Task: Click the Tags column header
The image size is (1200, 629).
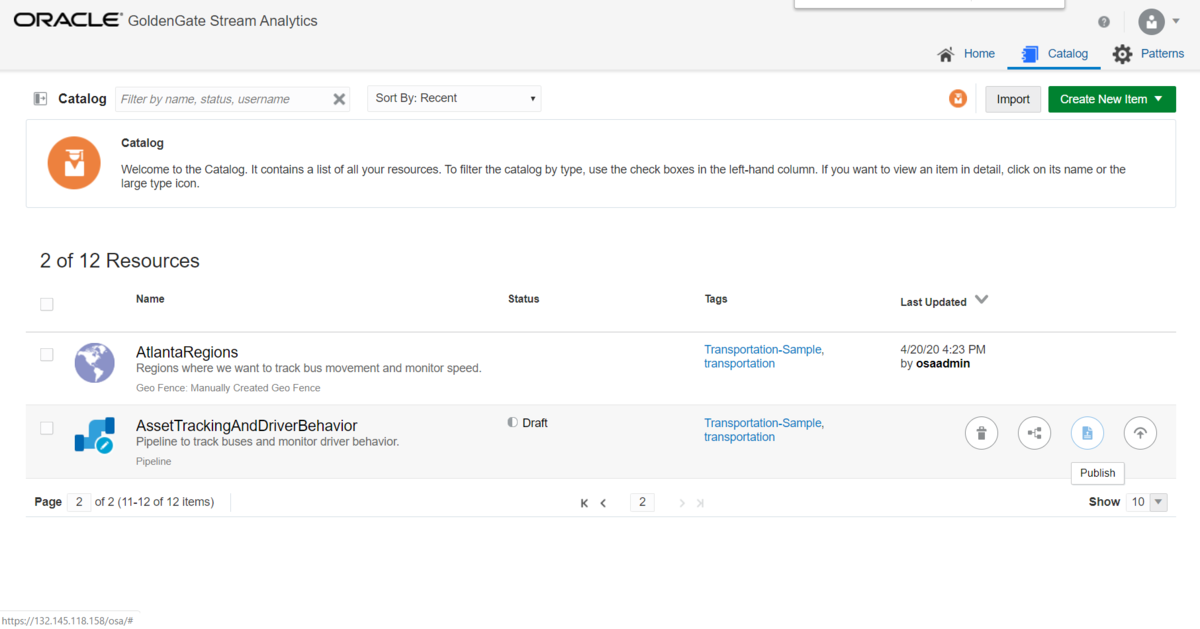Action: tap(716, 299)
